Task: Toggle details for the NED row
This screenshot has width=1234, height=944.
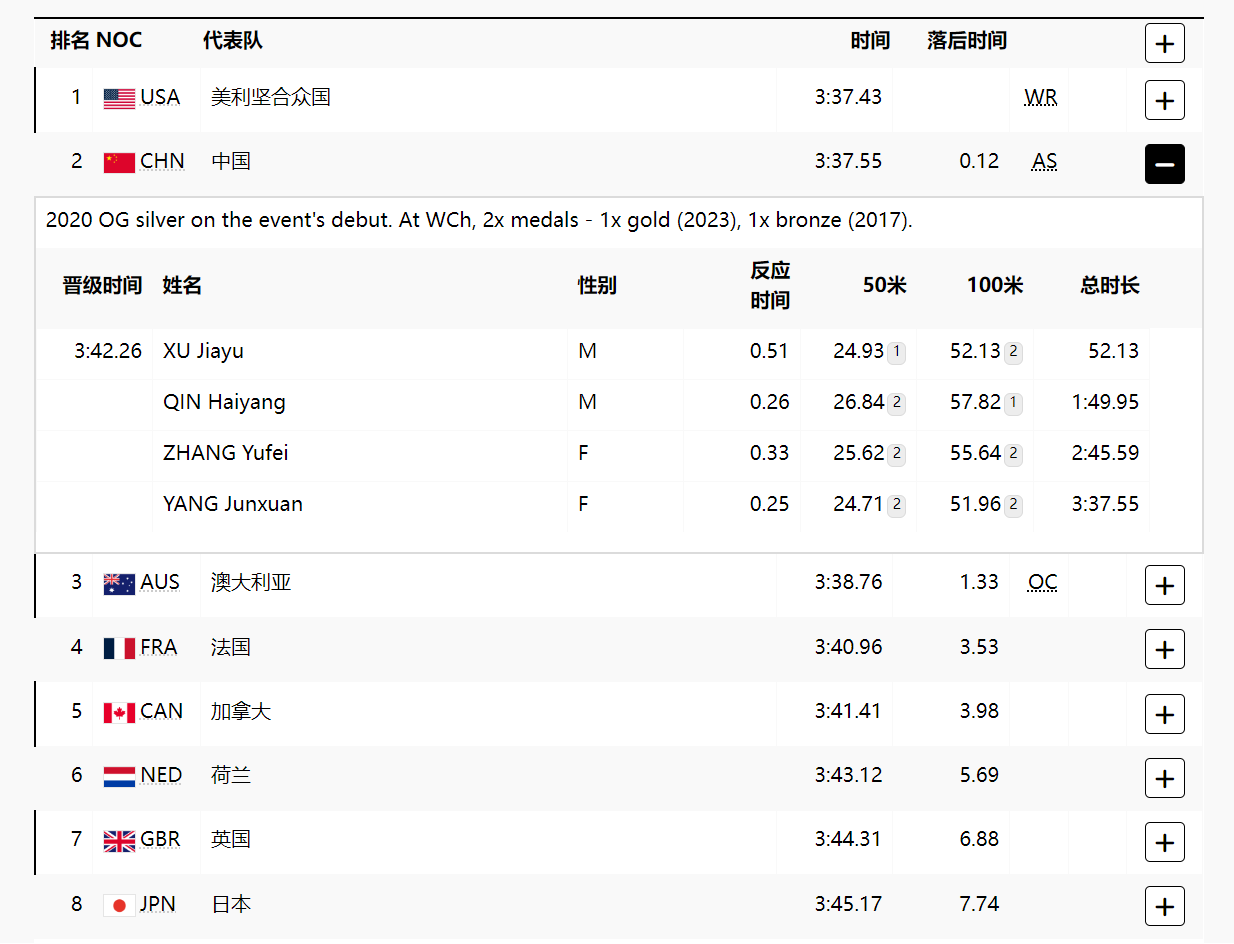Action: pos(1164,778)
